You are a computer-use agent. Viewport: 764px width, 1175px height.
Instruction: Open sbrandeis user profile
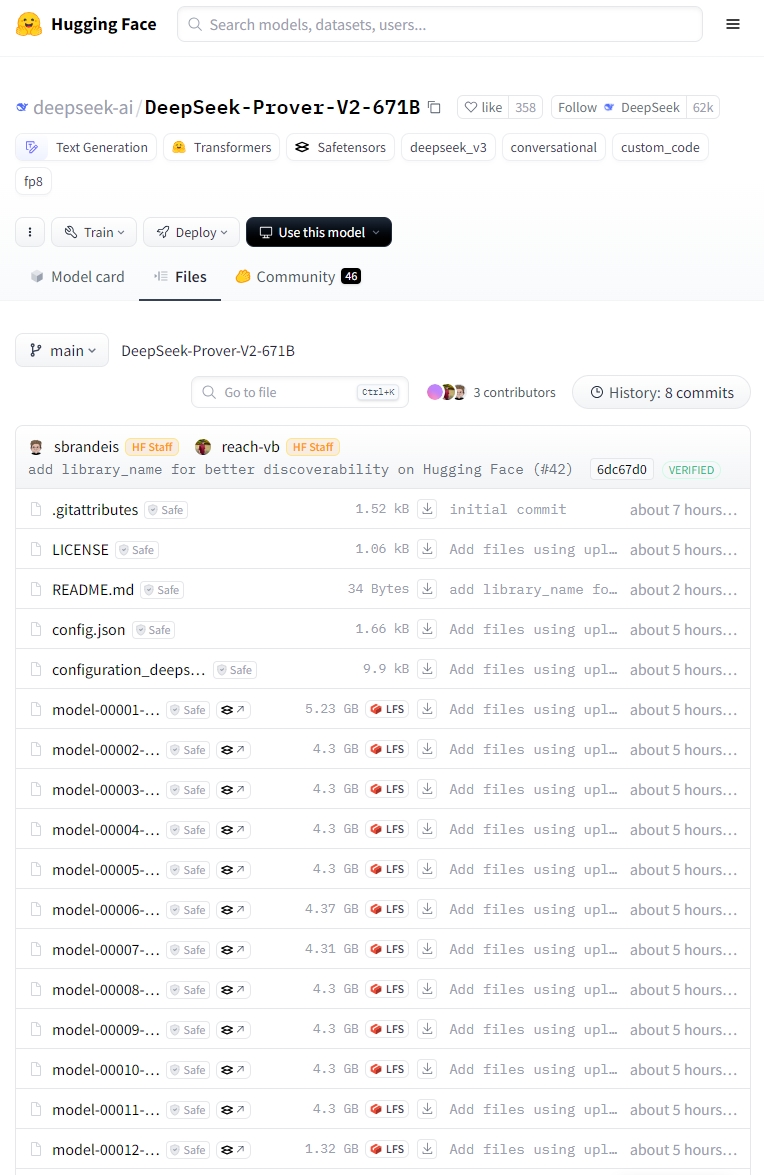click(x=86, y=447)
